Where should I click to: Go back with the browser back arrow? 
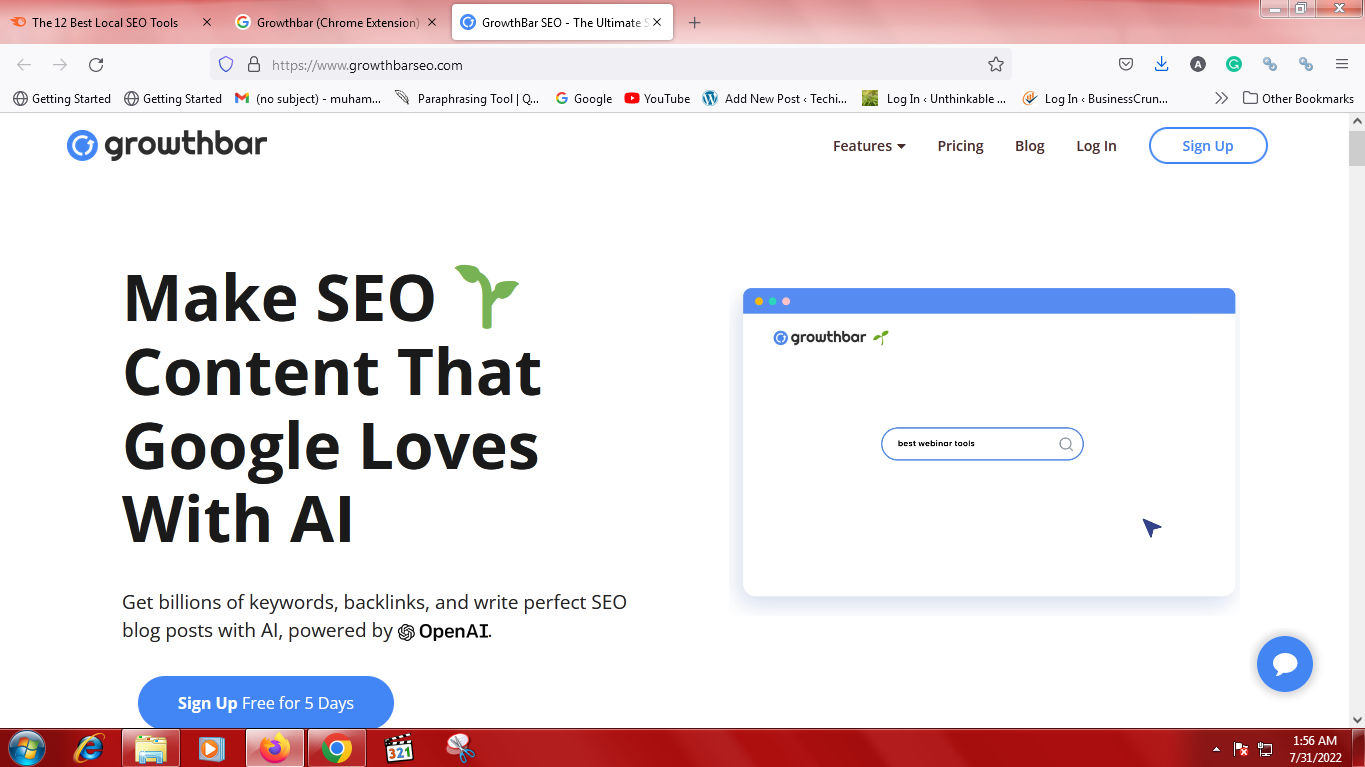click(x=24, y=65)
